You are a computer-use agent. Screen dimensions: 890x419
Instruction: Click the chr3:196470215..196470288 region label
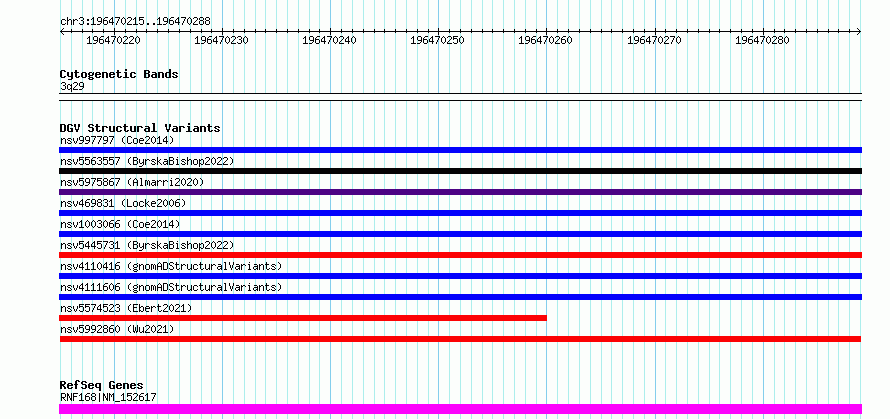(x=135, y=22)
